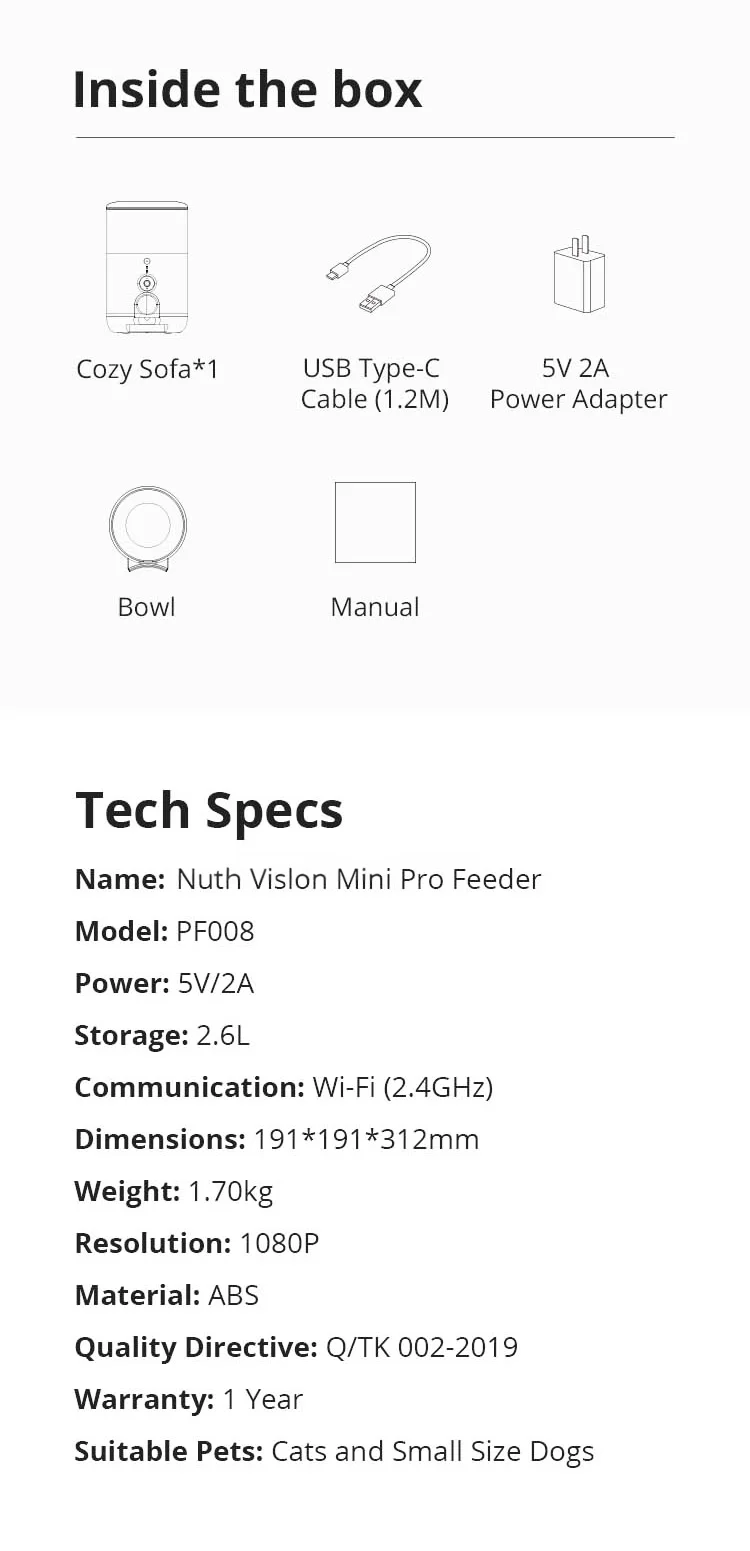The image size is (750, 1551).
Task: Click the round bowl icon
Action: pyautogui.click(x=147, y=528)
